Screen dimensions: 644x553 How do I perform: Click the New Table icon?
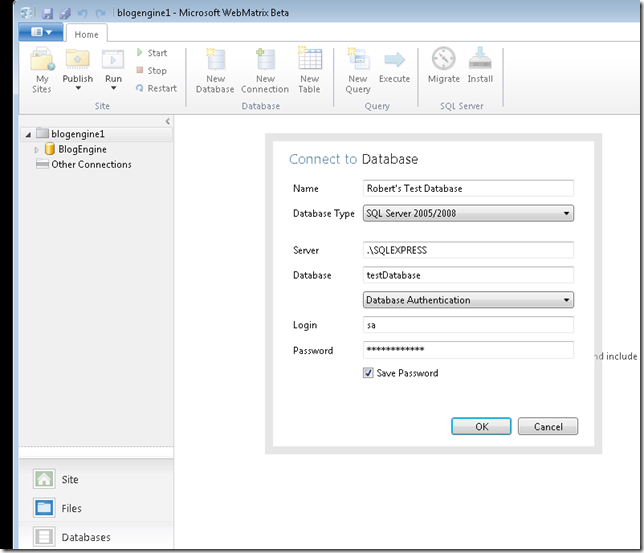click(x=310, y=60)
